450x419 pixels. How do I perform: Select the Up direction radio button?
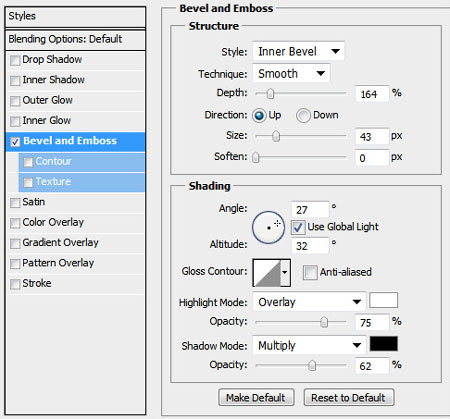click(259, 116)
